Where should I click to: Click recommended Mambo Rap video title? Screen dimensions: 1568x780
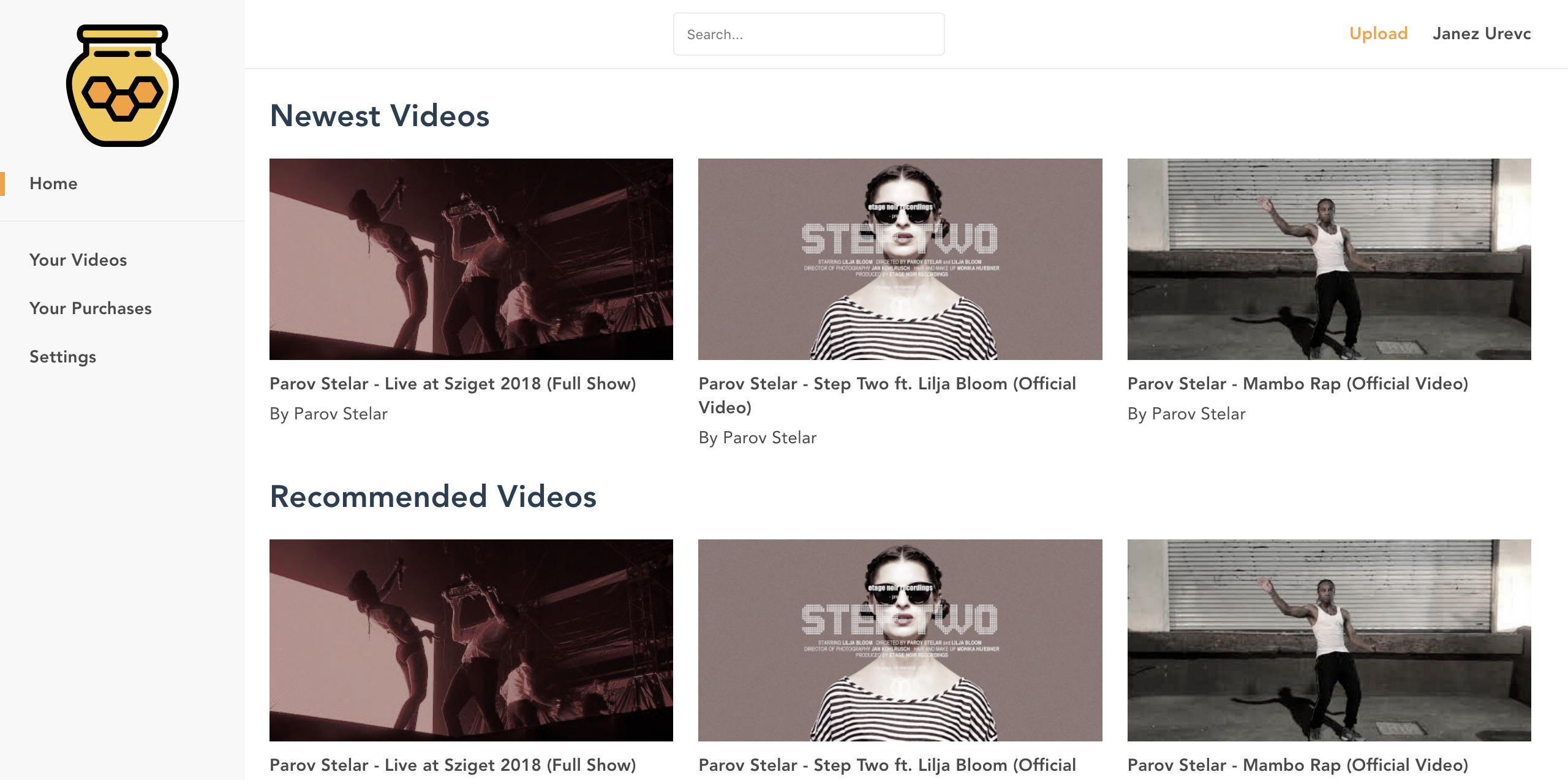click(1297, 765)
